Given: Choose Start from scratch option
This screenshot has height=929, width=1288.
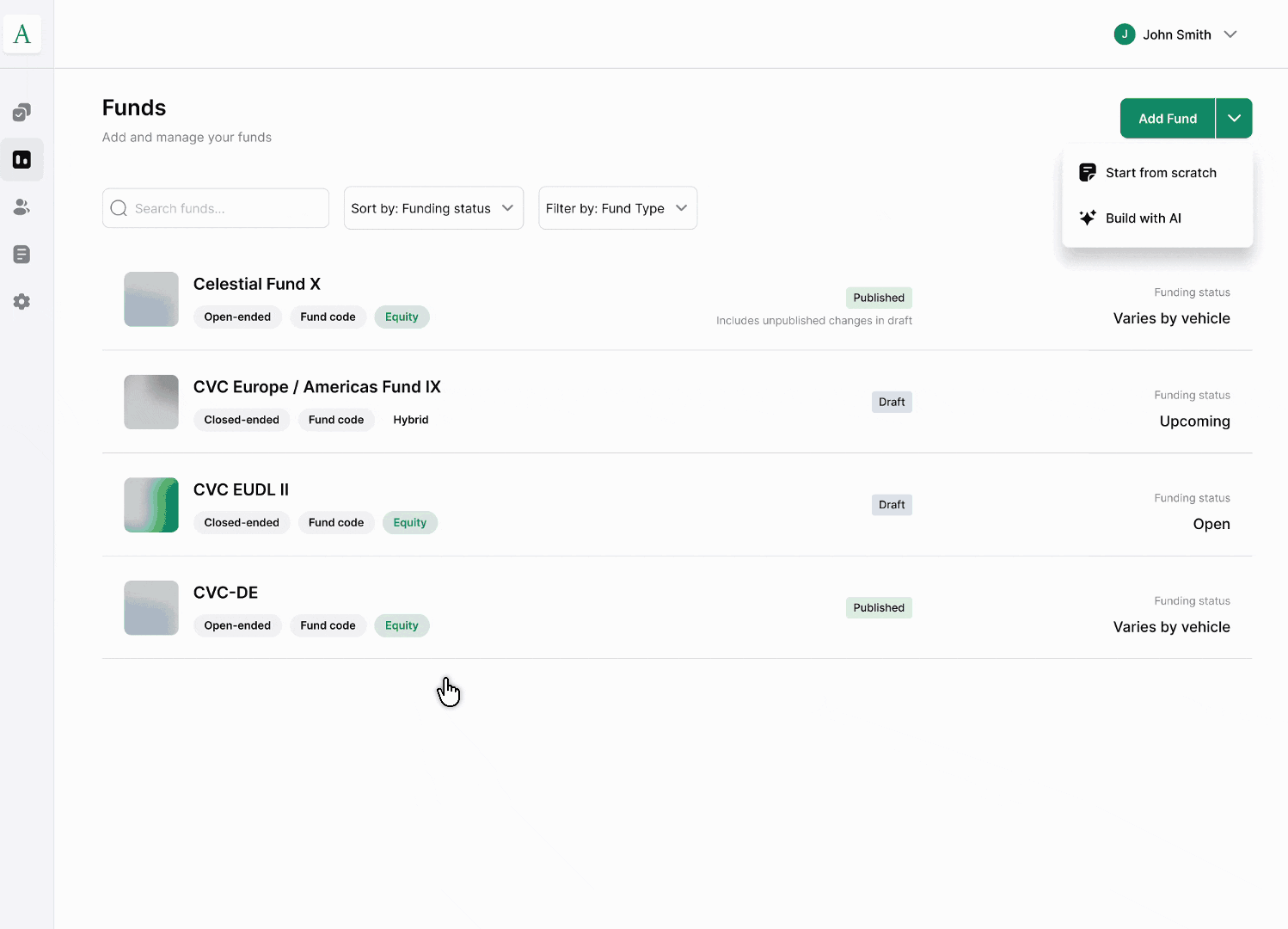Looking at the screenshot, I should 1157,173.
